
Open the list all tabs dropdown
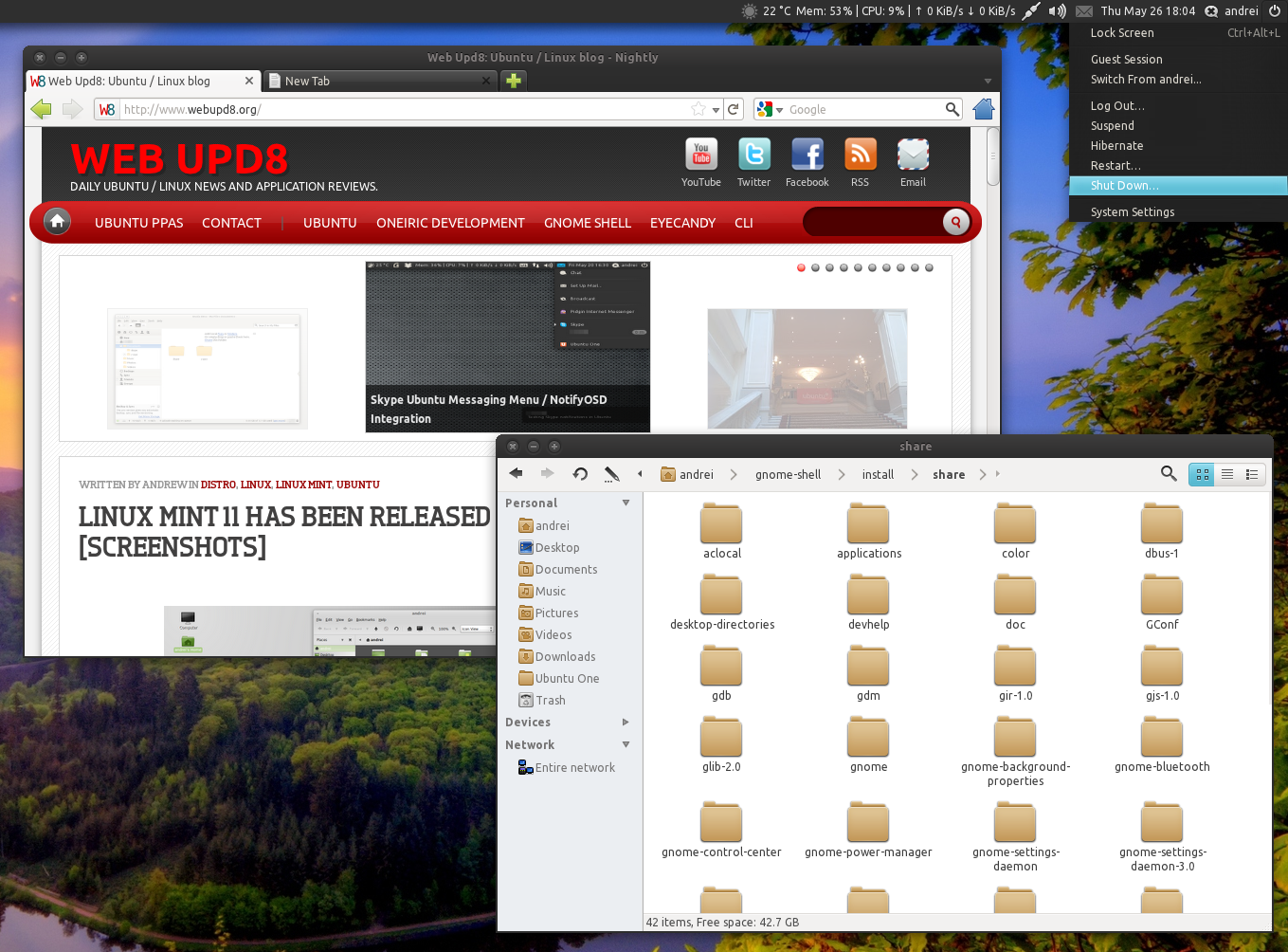coord(988,81)
